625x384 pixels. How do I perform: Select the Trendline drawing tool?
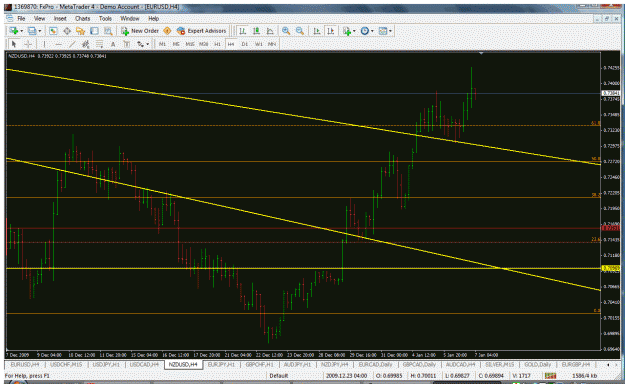click(x=72, y=44)
